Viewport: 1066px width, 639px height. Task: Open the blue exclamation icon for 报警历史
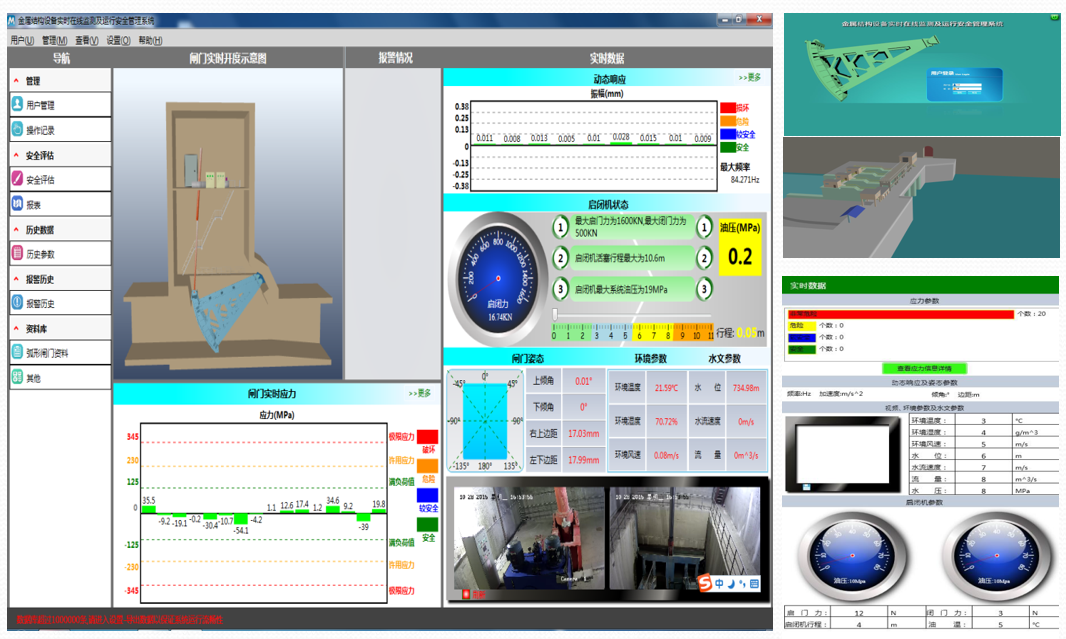(18, 303)
